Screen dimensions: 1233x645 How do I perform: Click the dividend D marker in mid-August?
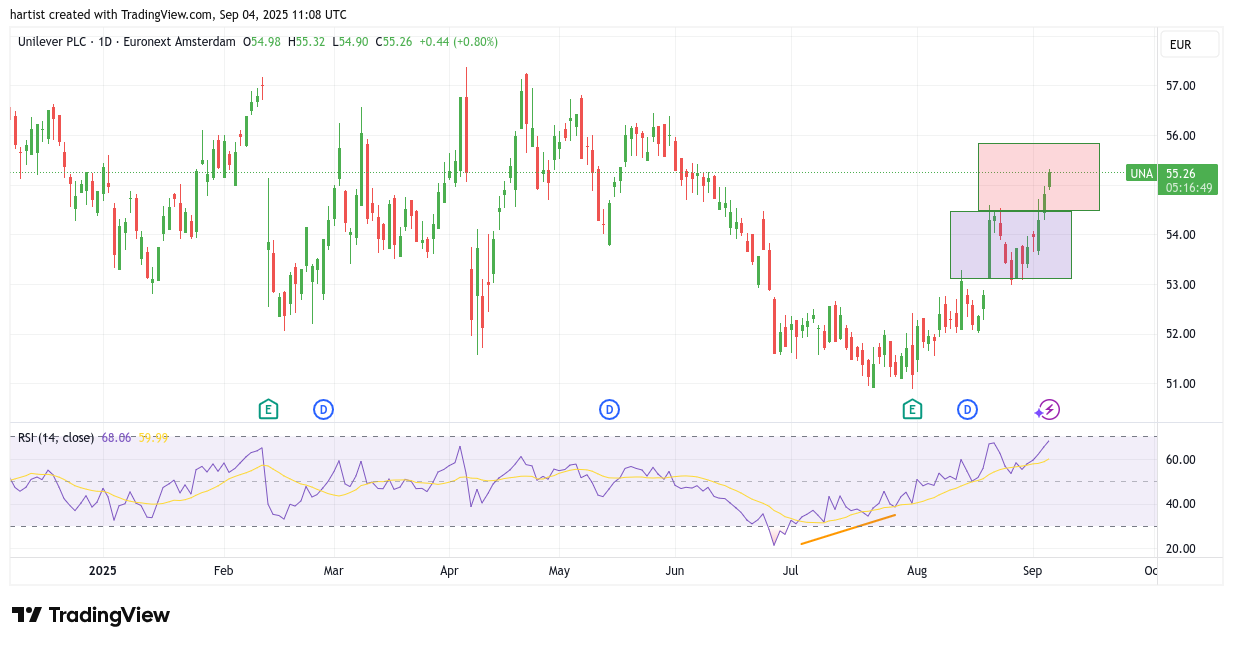pyautogui.click(x=967, y=409)
